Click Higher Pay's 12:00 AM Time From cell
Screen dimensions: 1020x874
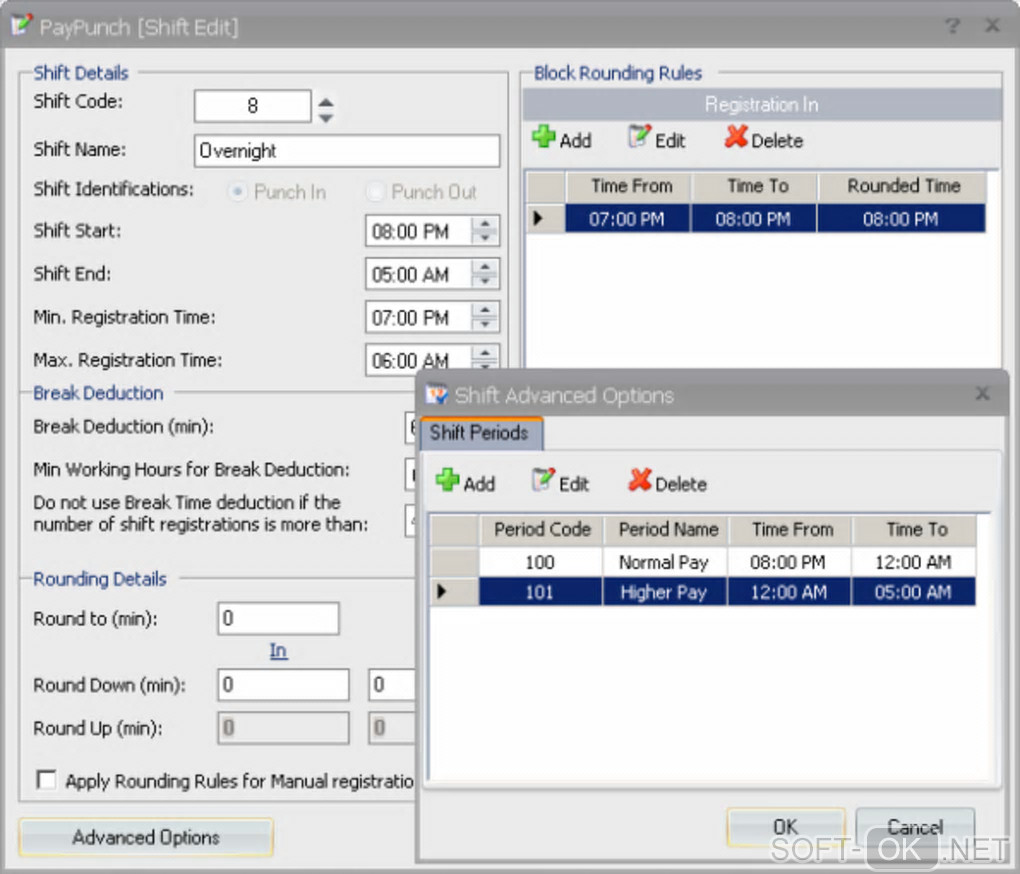coord(789,592)
